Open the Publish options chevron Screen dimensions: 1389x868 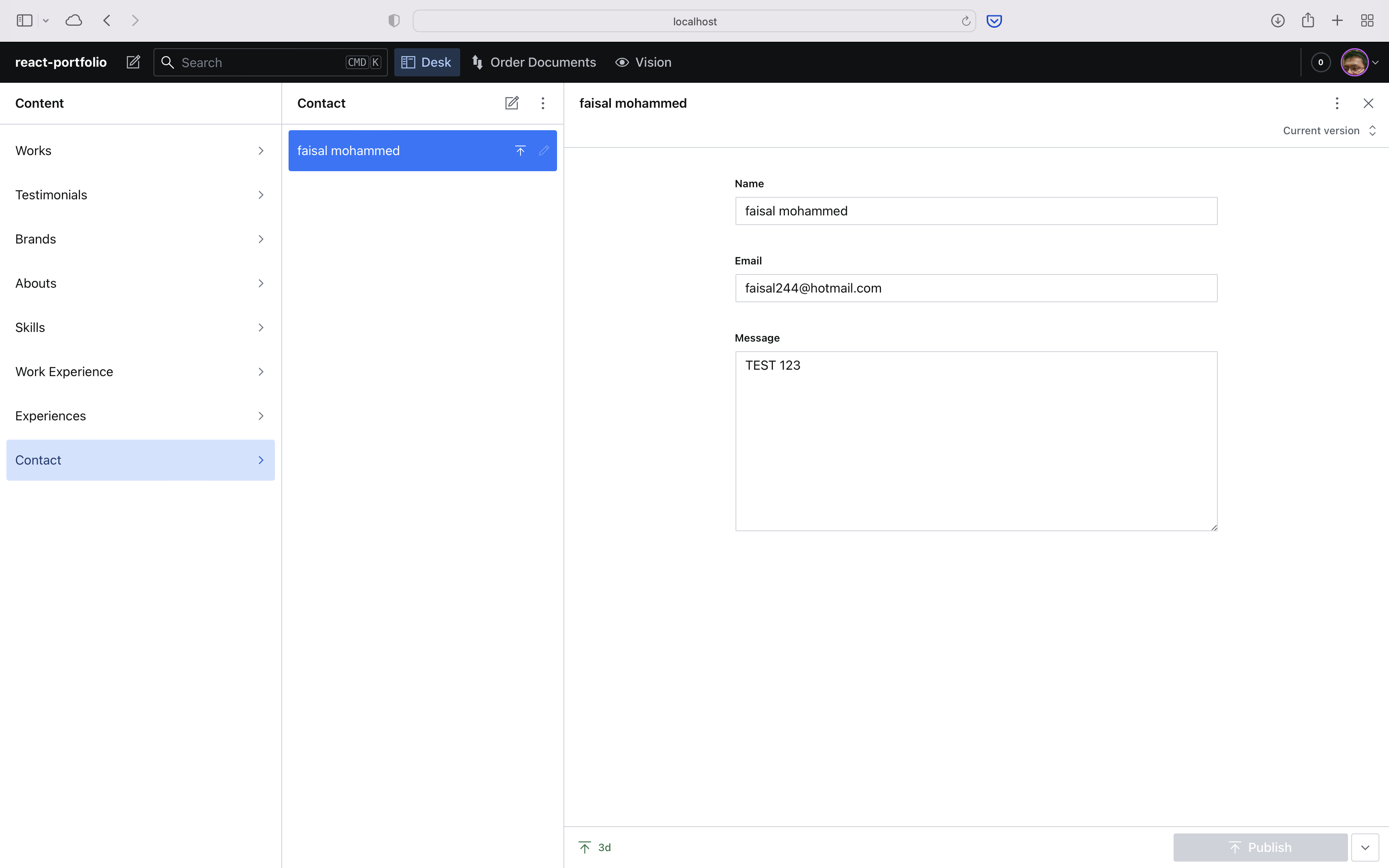1365,847
